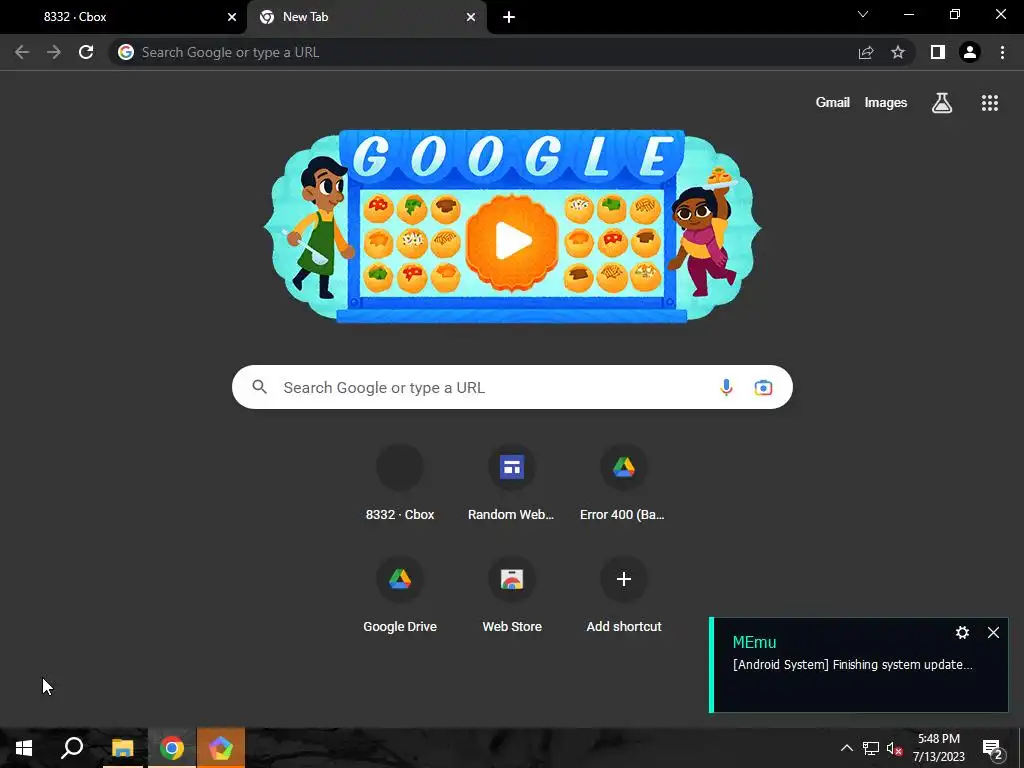The width and height of the screenshot is (1024, 768).
Task: Open network status tray icon
Action: [871, 748]
